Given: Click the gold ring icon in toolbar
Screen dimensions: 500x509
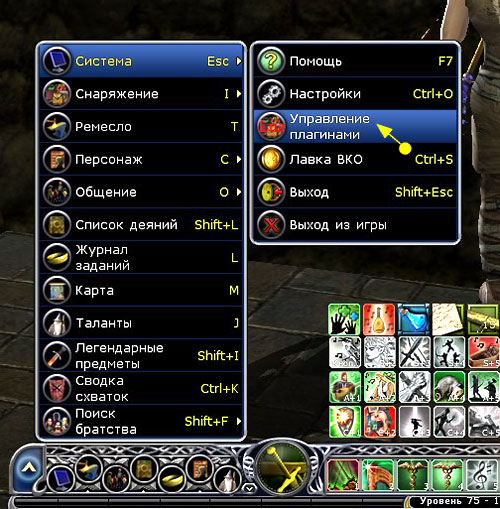Looking at the screenshot, I should click(x=172, y=479).
